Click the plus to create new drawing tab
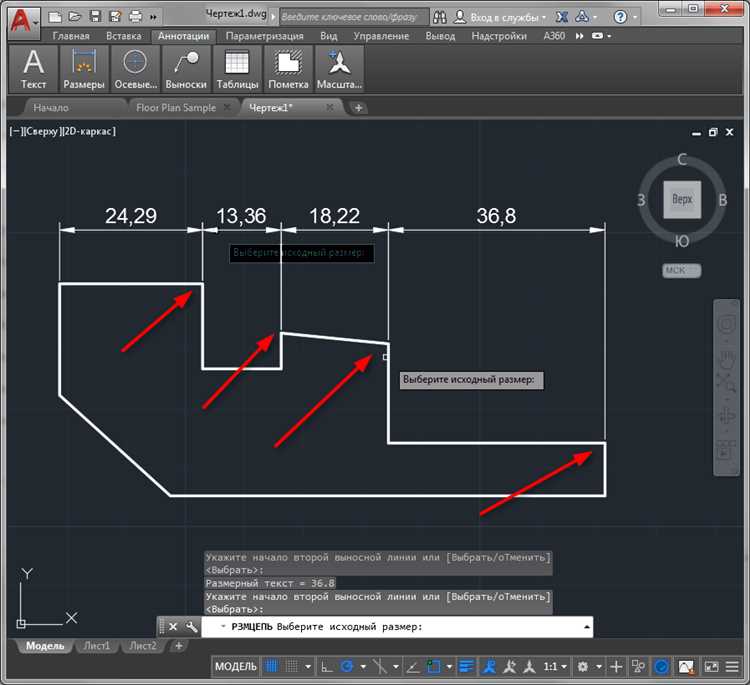Viewport: 750px width, 685px height. 358,108
